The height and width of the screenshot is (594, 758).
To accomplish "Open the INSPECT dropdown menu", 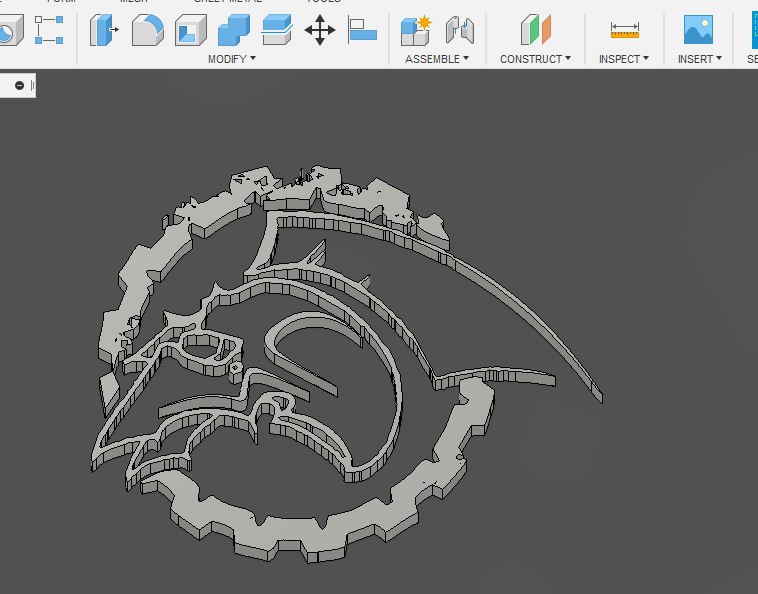I will click(x=624, y=59).
